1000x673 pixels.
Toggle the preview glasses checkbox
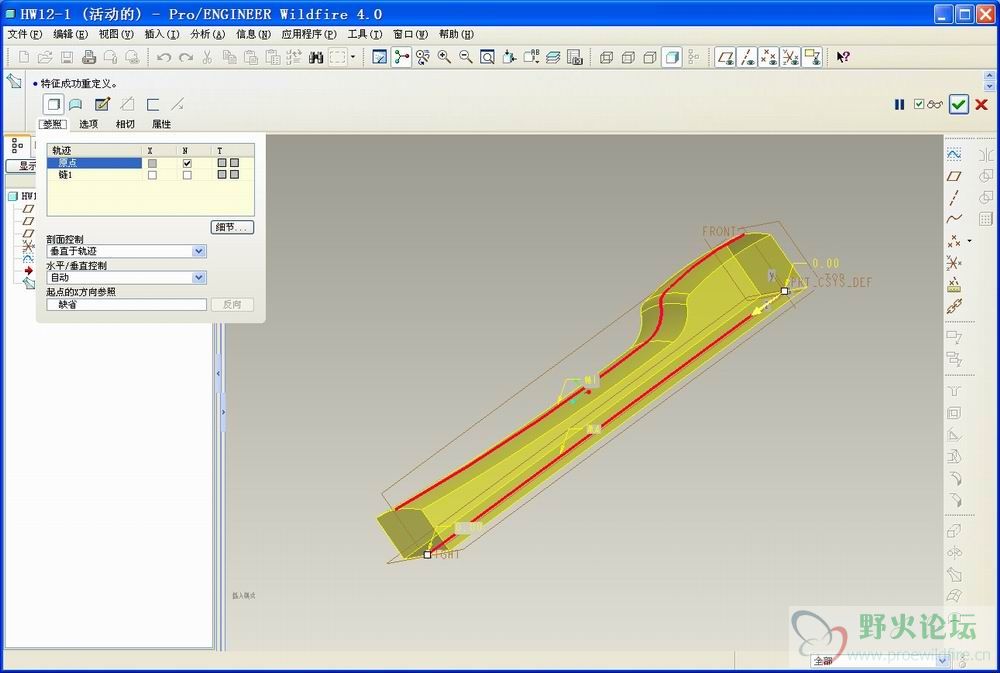919,104
